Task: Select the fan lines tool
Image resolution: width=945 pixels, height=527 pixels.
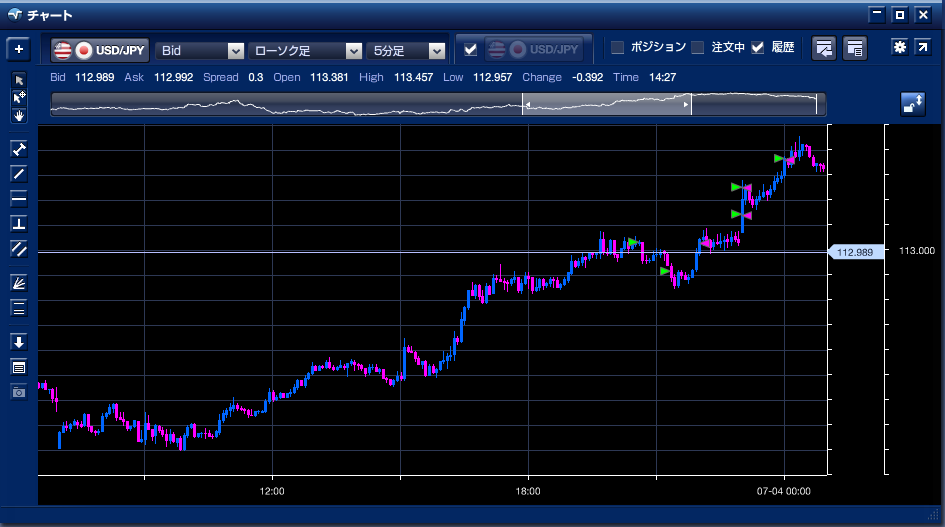Action: (x=19, y=283)
